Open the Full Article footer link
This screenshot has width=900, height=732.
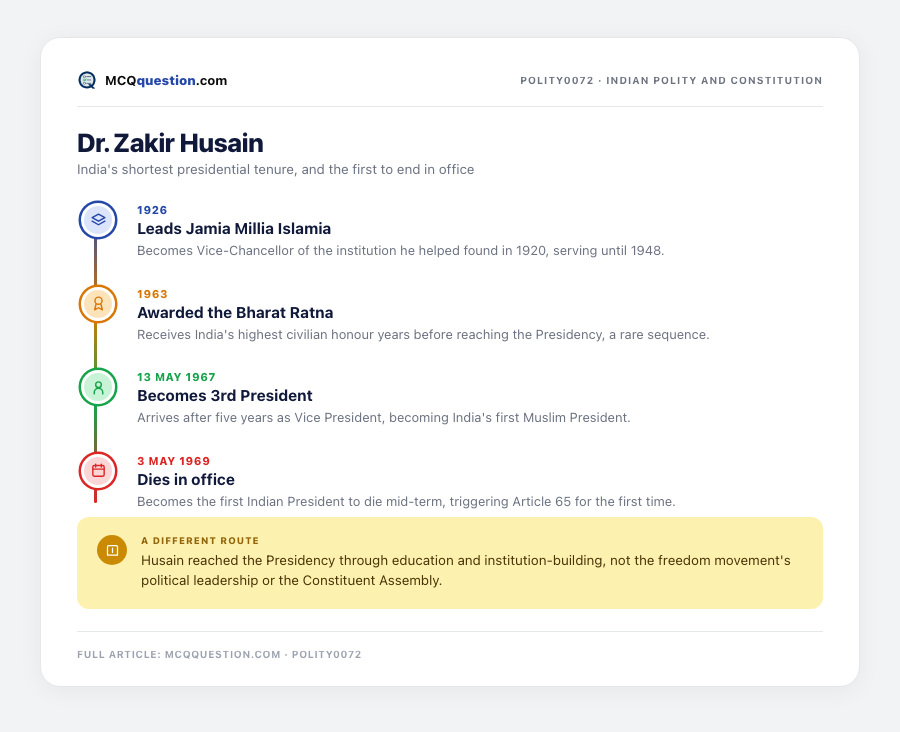[x=219, y=654]
